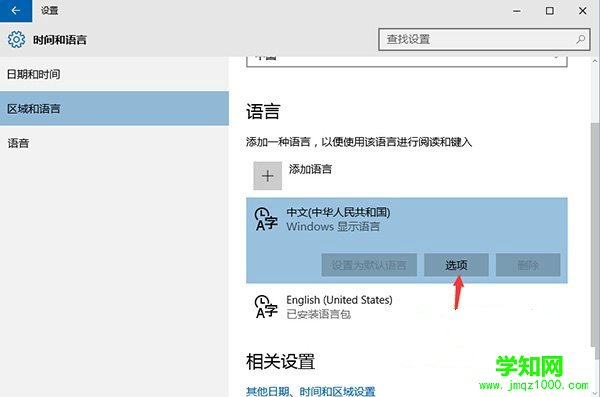
Task: Click the 相关设置 heading
Action: point(280,362)
